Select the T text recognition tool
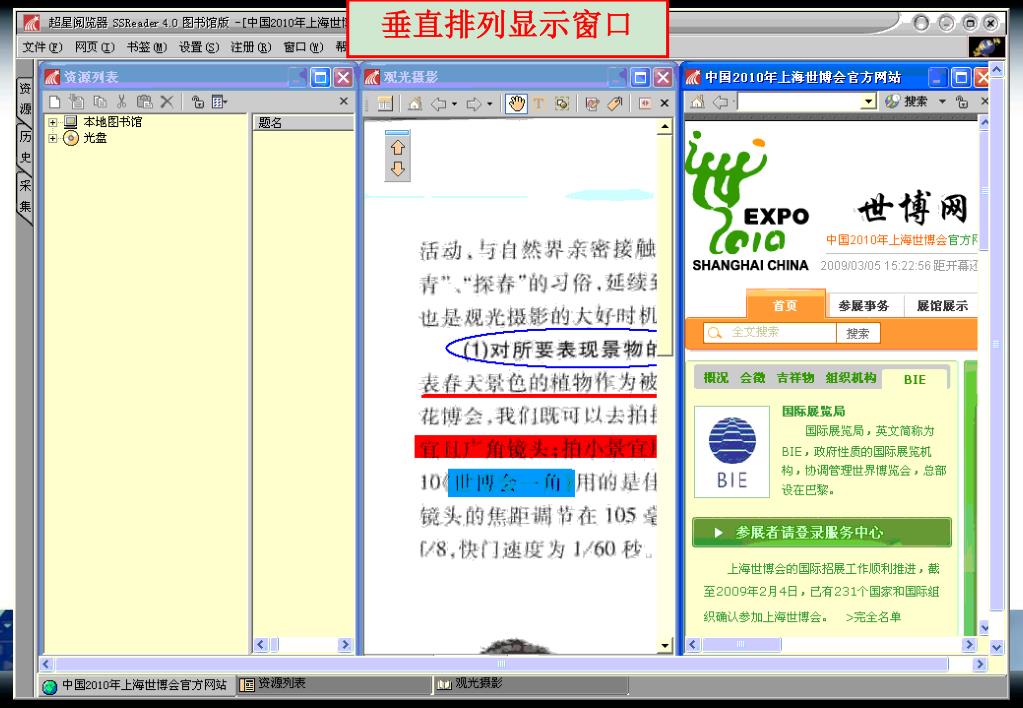1023x708 pixels. [538, 103]
